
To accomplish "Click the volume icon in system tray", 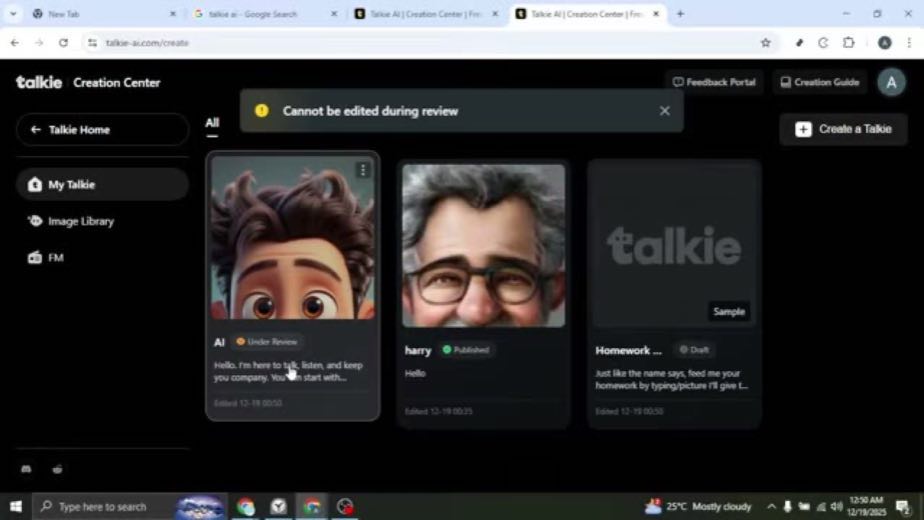I will [x=837, y=506].
